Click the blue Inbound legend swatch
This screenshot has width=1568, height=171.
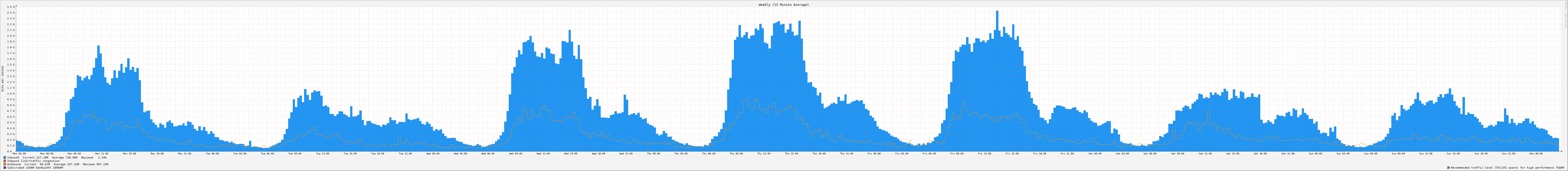coord(5,158)
